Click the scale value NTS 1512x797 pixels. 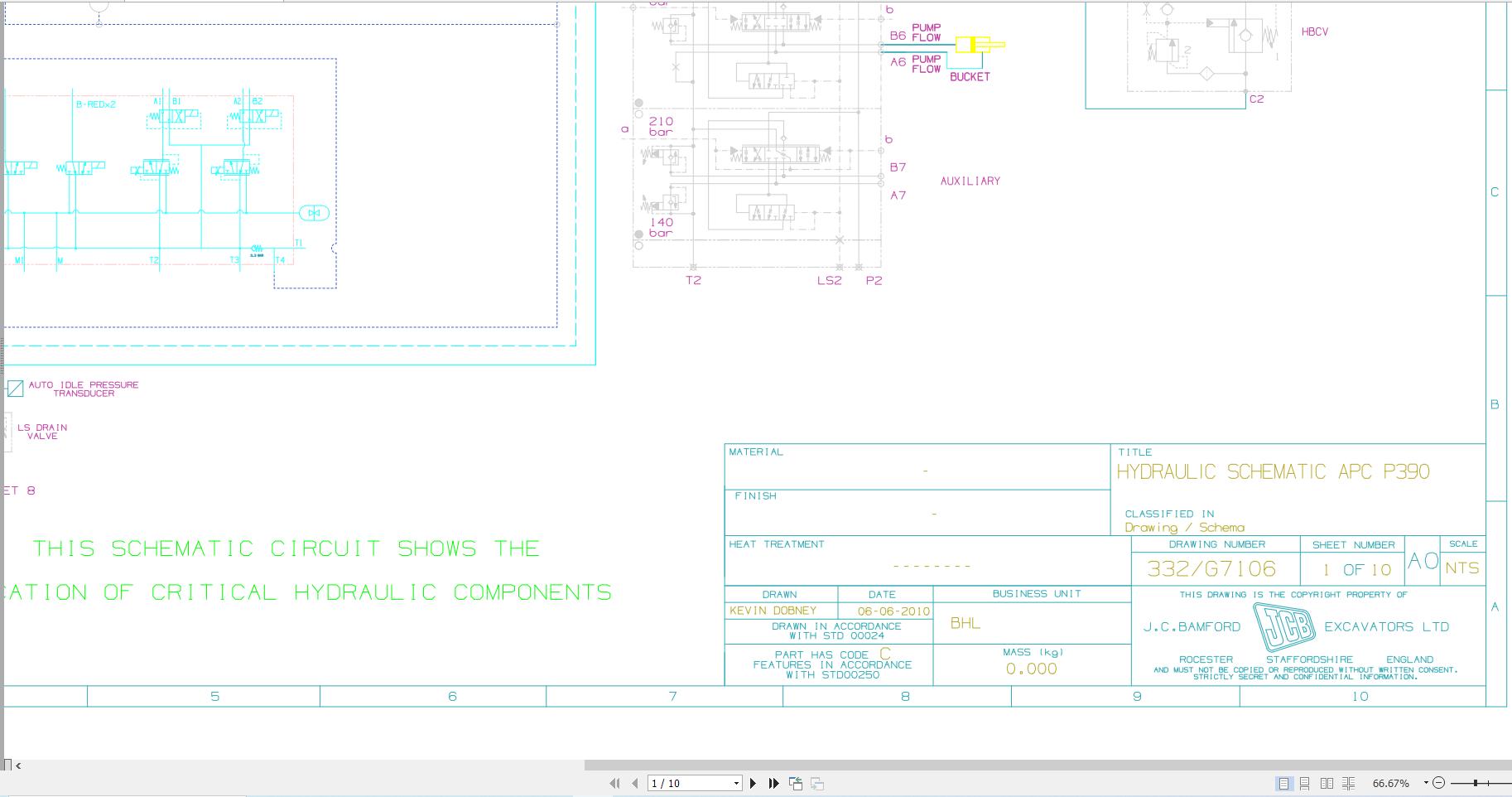pyautogui.click(x=1462, y=568)
